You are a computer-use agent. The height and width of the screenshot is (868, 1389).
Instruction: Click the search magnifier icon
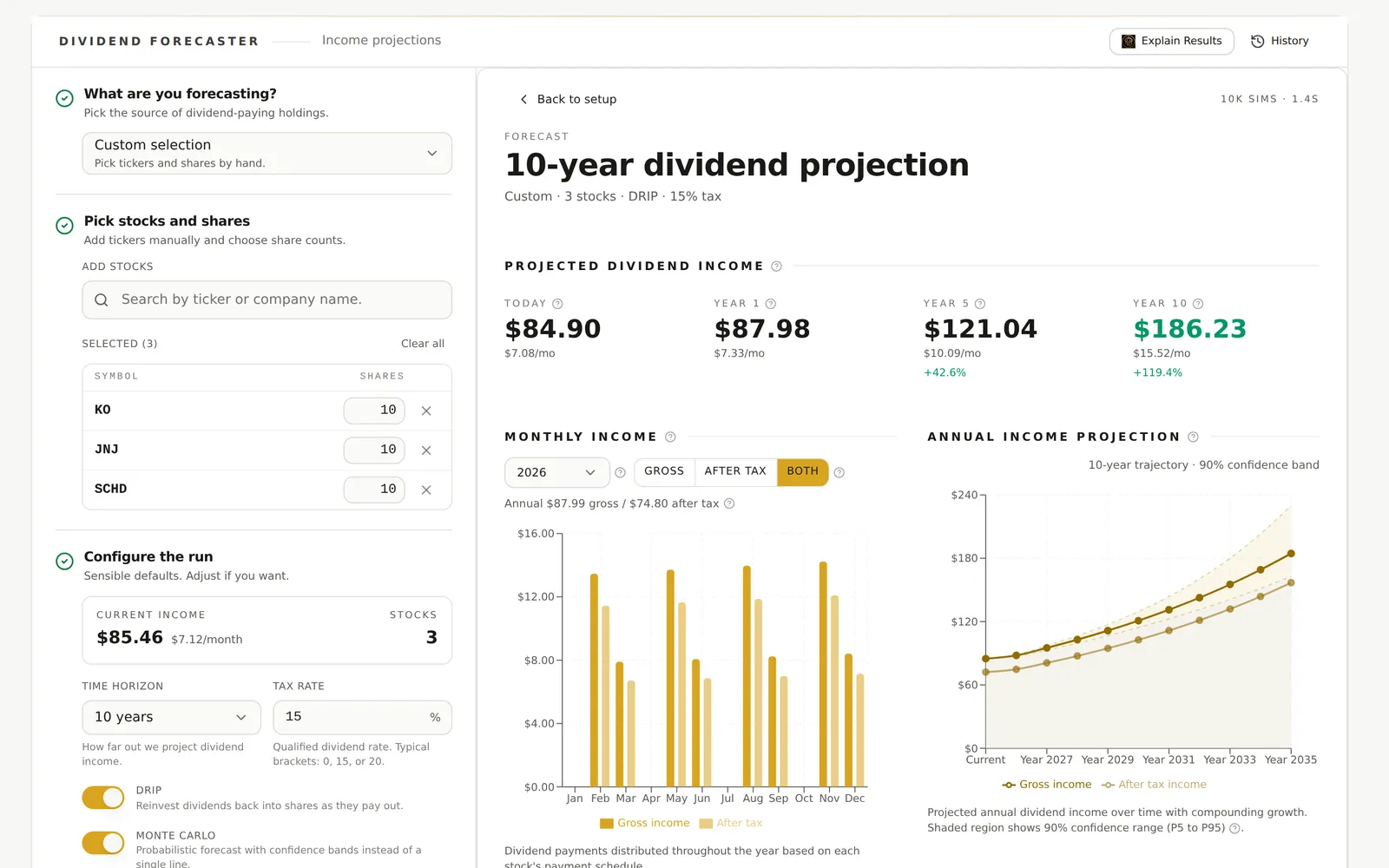point(102,299)
